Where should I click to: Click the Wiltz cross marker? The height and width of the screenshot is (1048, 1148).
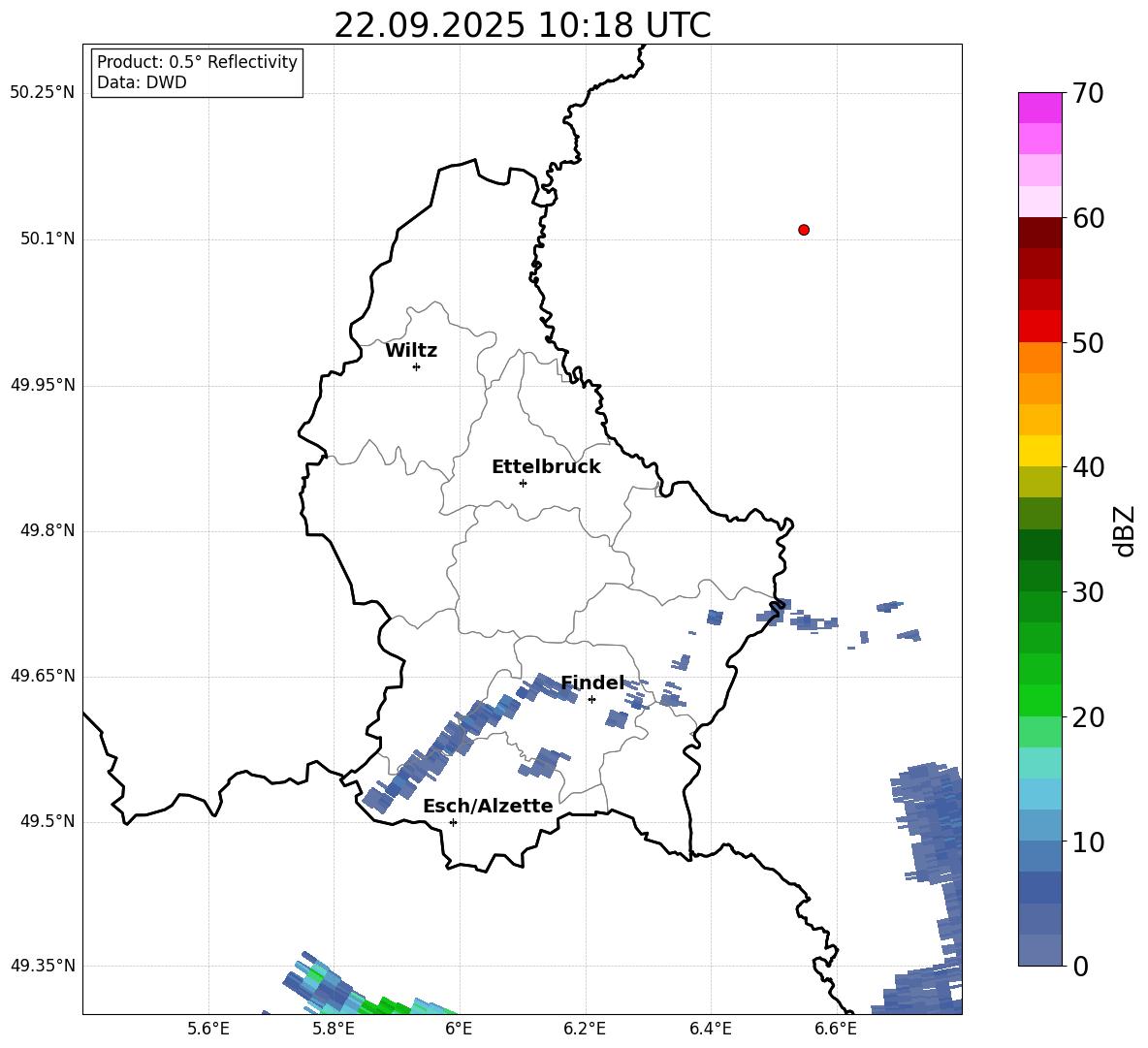click(x=417, y=366)
